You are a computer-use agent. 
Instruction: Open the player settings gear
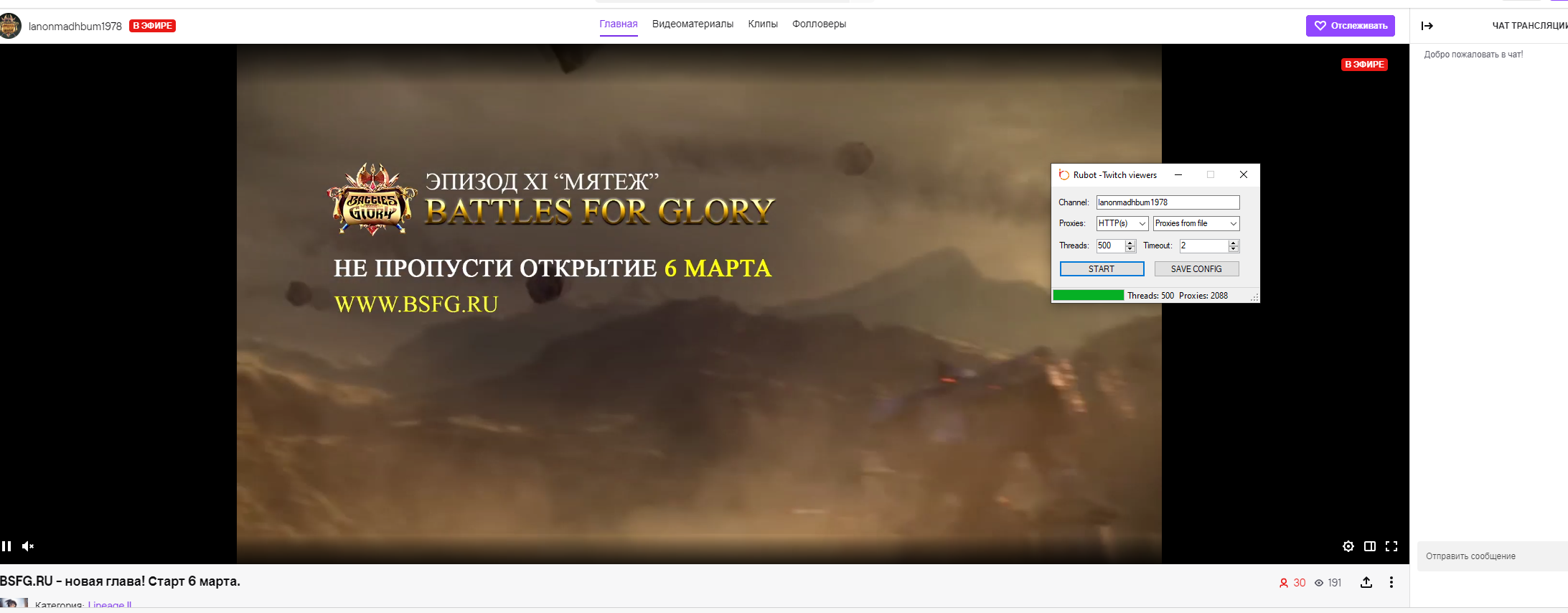1348,546
